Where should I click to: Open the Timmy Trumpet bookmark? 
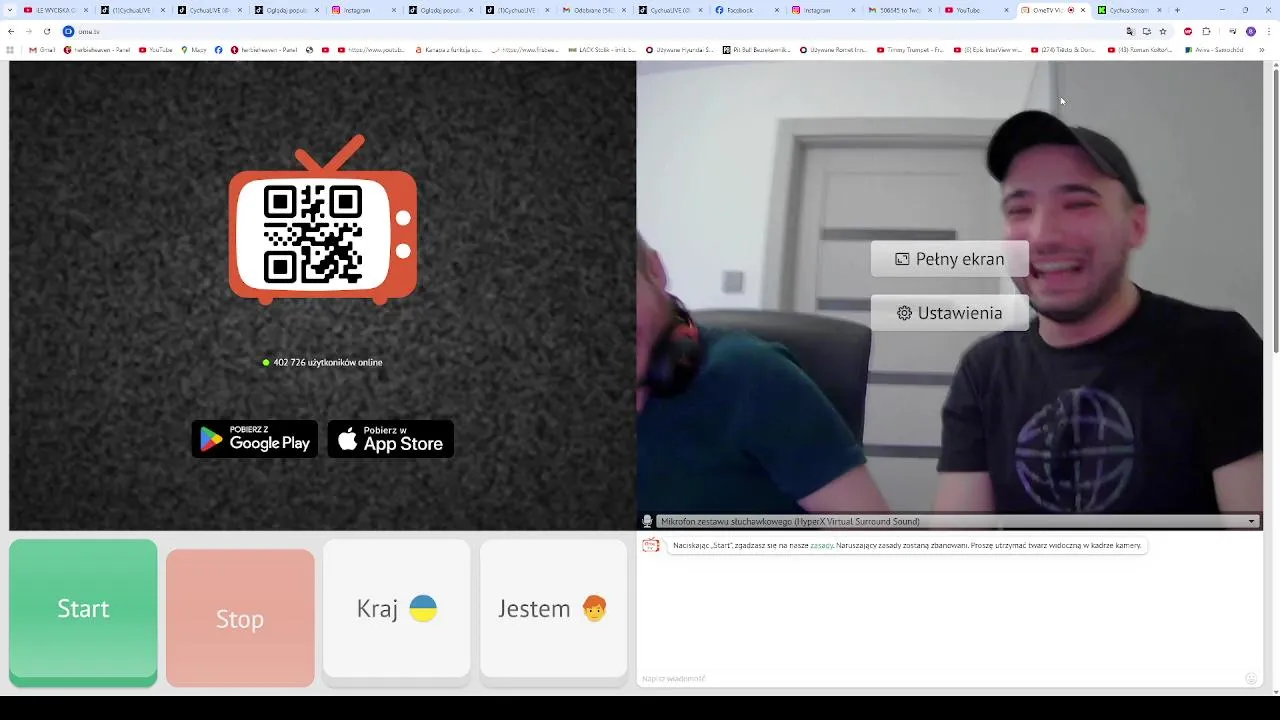910,49
